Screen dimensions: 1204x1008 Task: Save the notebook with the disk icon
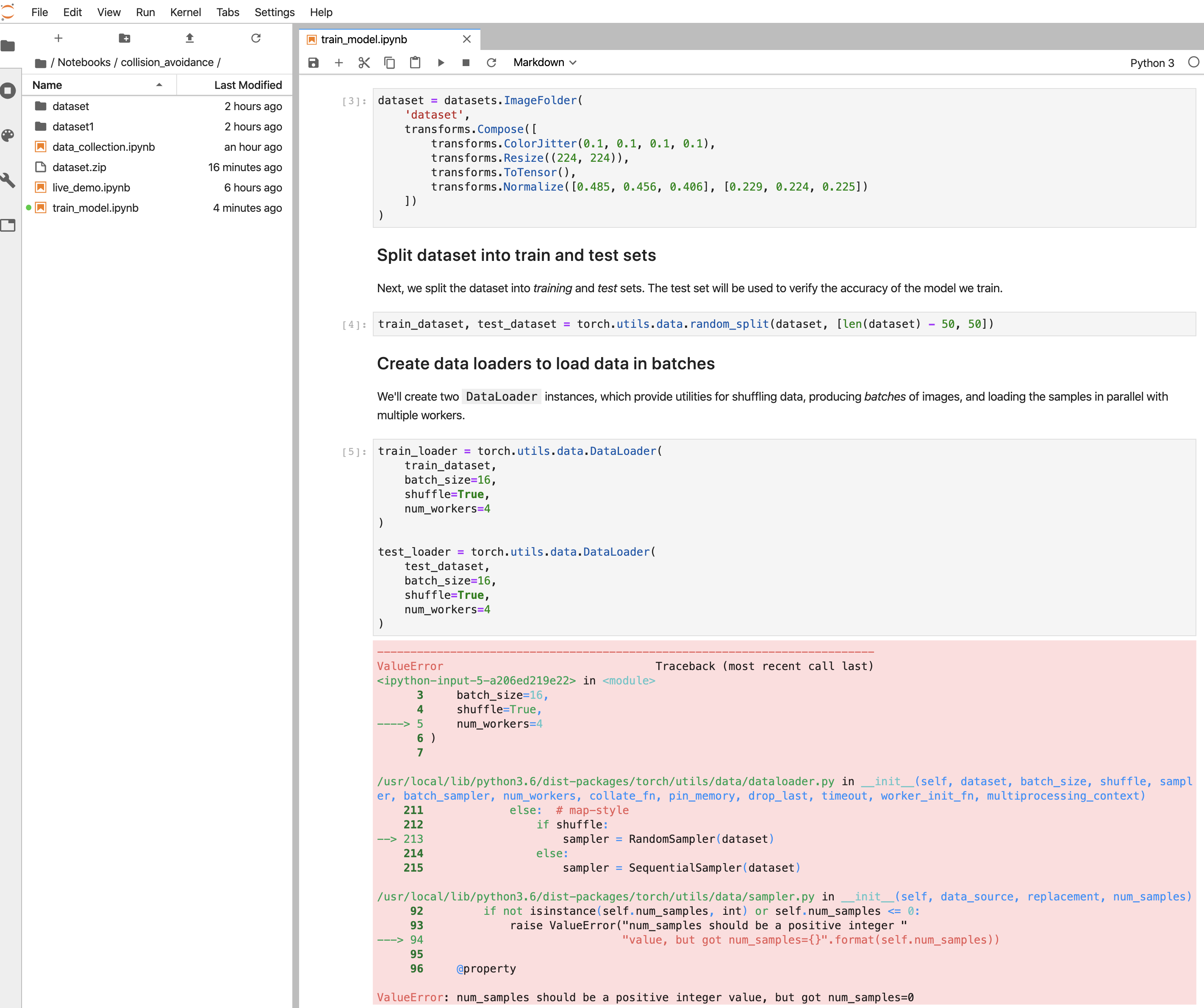(313, 62)
